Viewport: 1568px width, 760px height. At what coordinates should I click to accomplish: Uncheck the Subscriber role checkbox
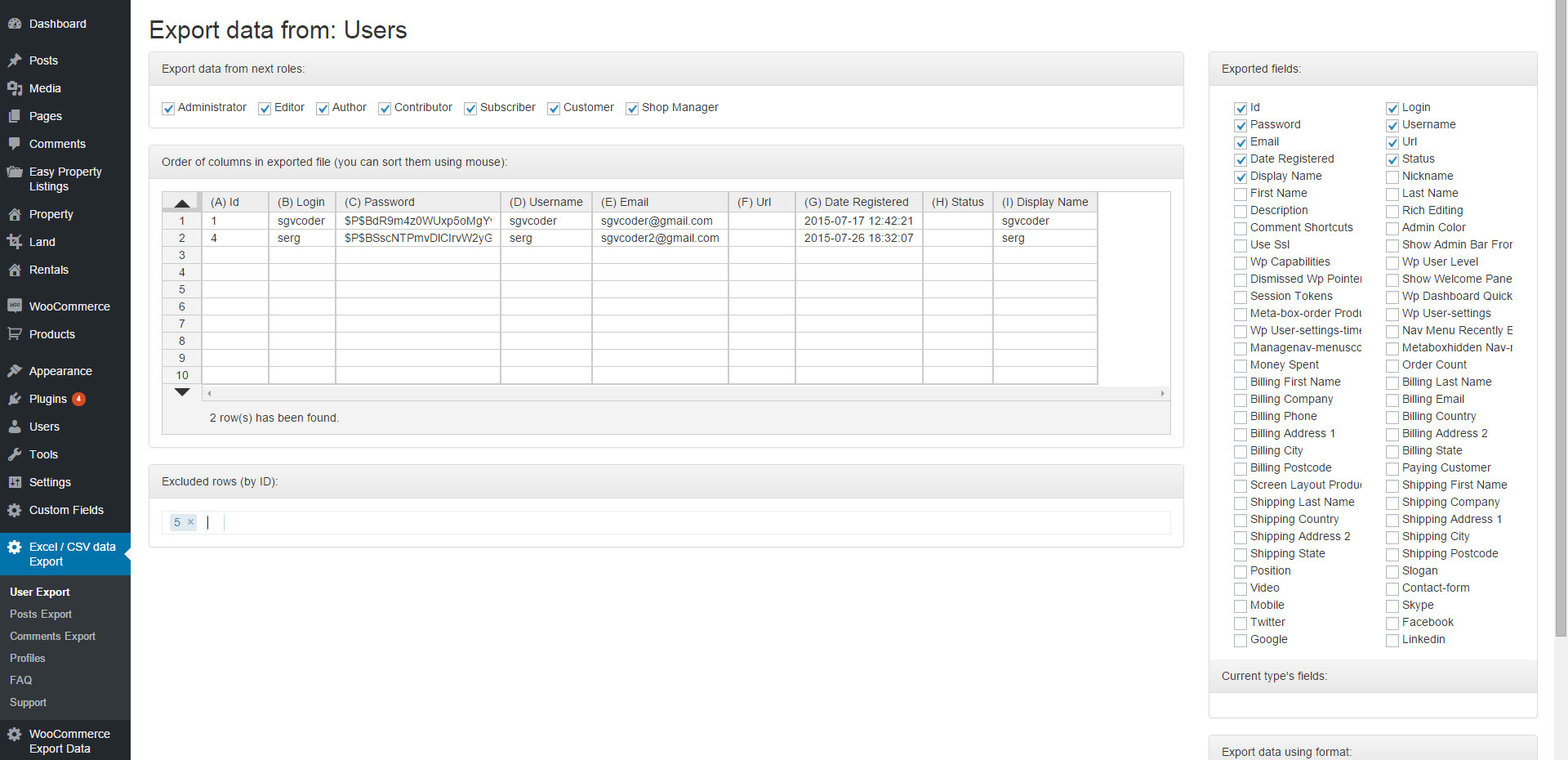point(470,108)
